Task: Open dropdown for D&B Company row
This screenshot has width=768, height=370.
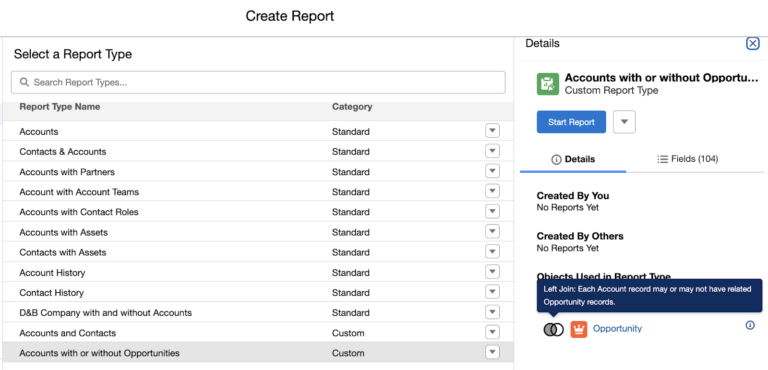Action: click(492, 312)
